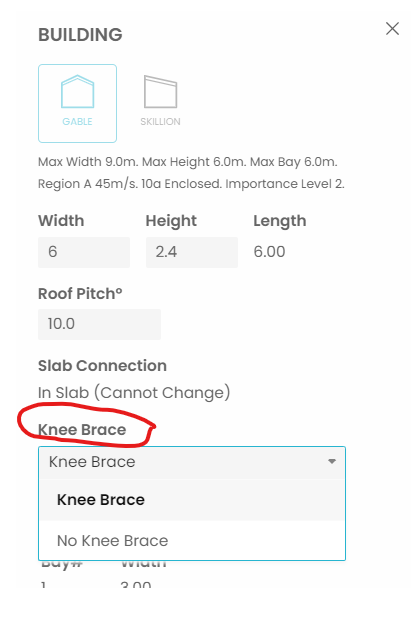Click into the Height field showing 2.4
Viewport: 415px width, 622px height.
[192, 252]
